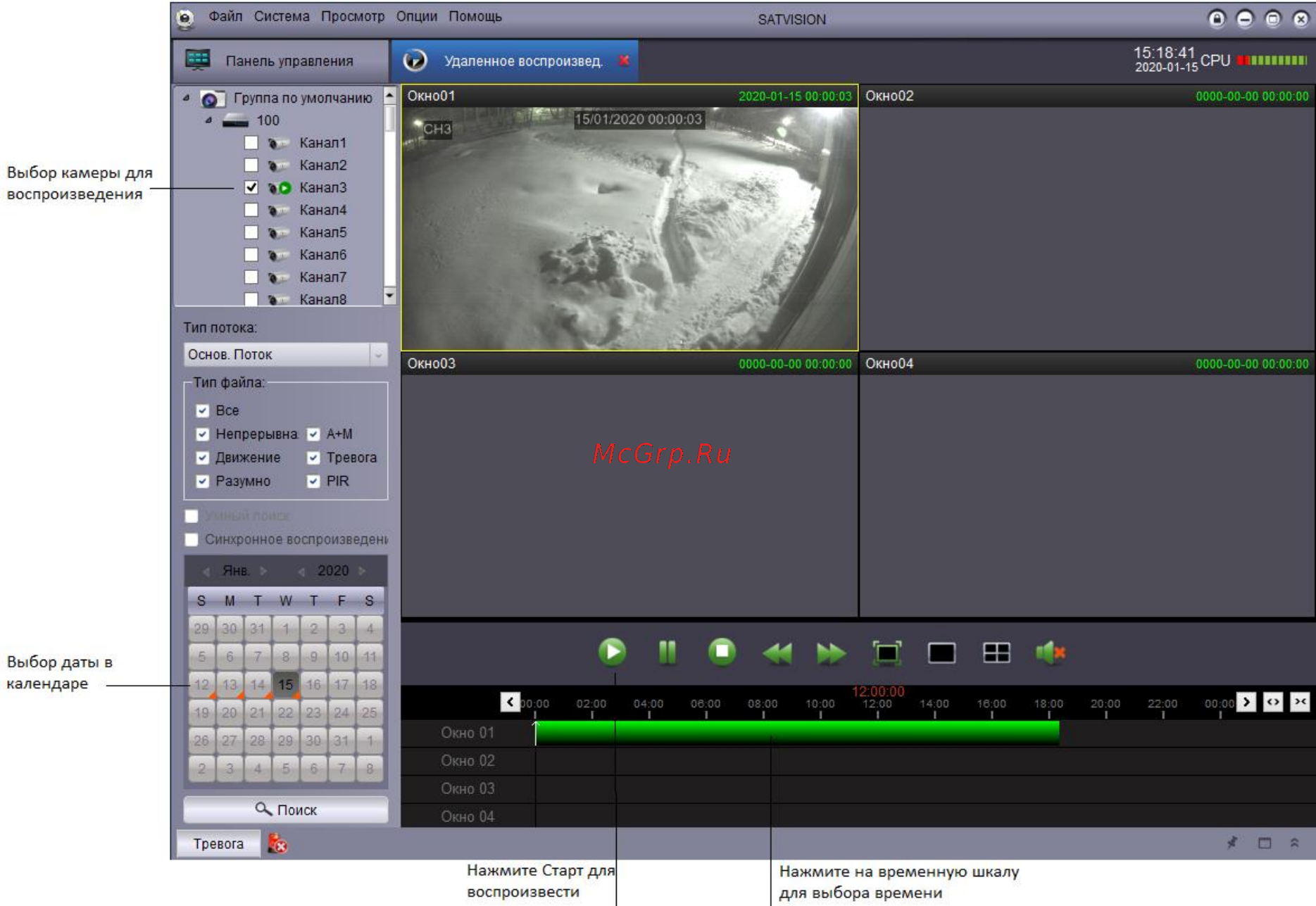Uncheck the PIR checkbox
Image resolution: width=1316 pixels, height=906 pixels.
point(313,482)
